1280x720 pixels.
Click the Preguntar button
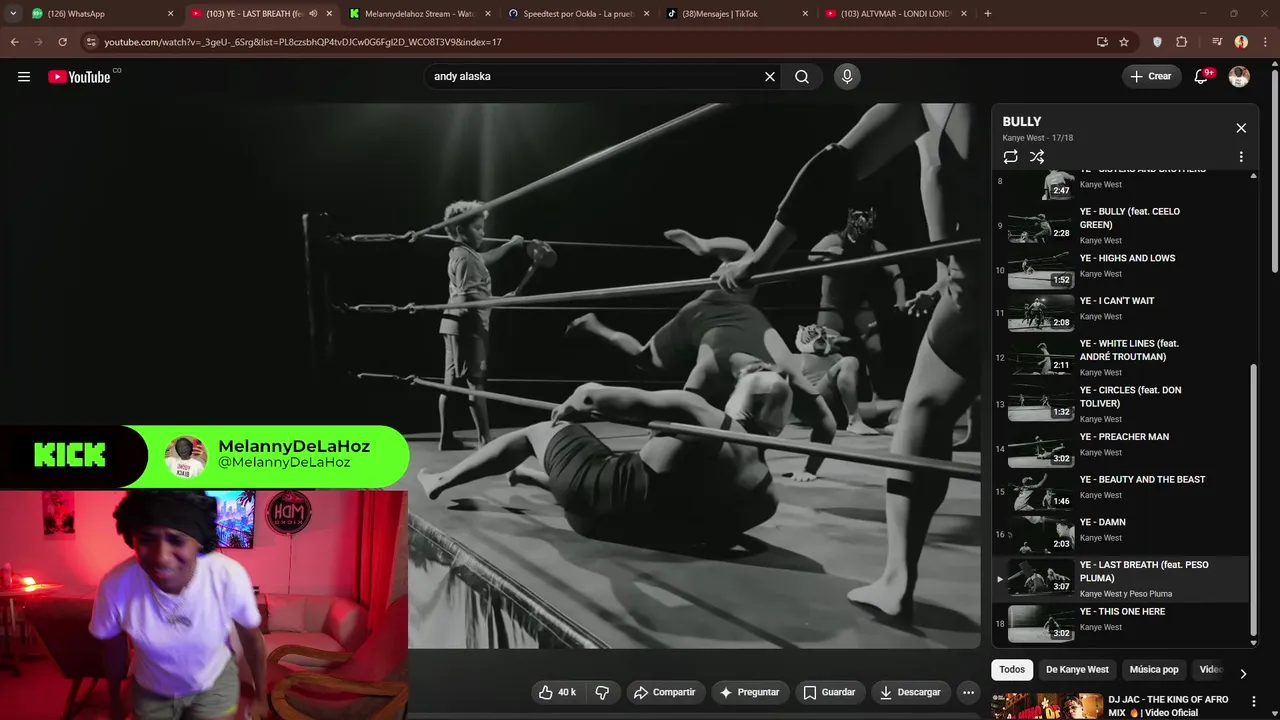(749, 692)
